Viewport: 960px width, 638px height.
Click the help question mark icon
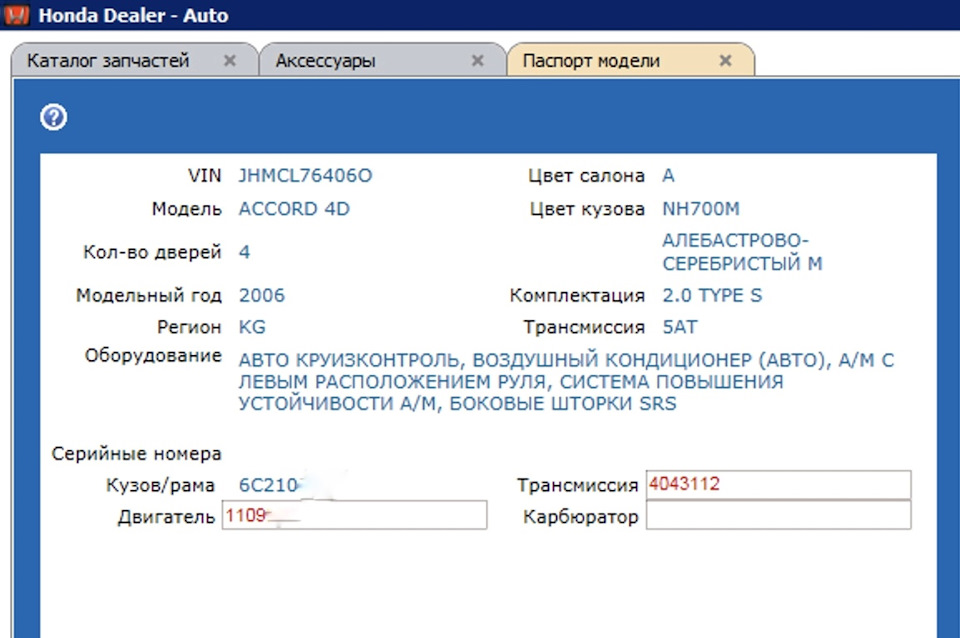click(53, 118)
